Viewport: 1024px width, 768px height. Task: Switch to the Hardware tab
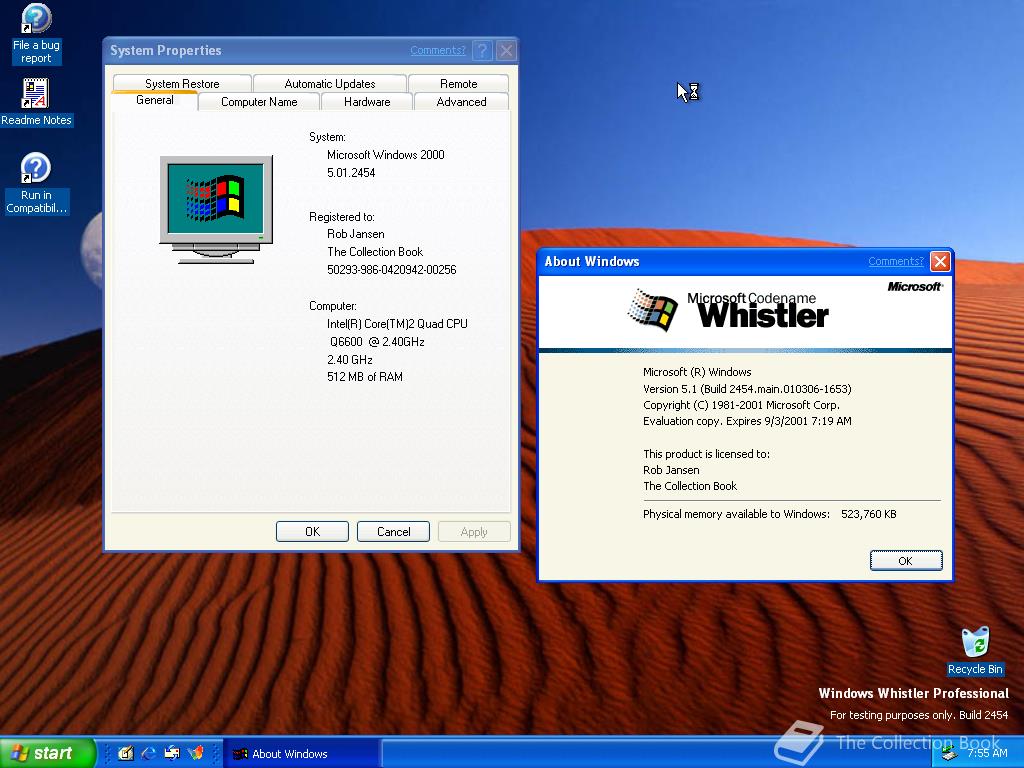367,102
